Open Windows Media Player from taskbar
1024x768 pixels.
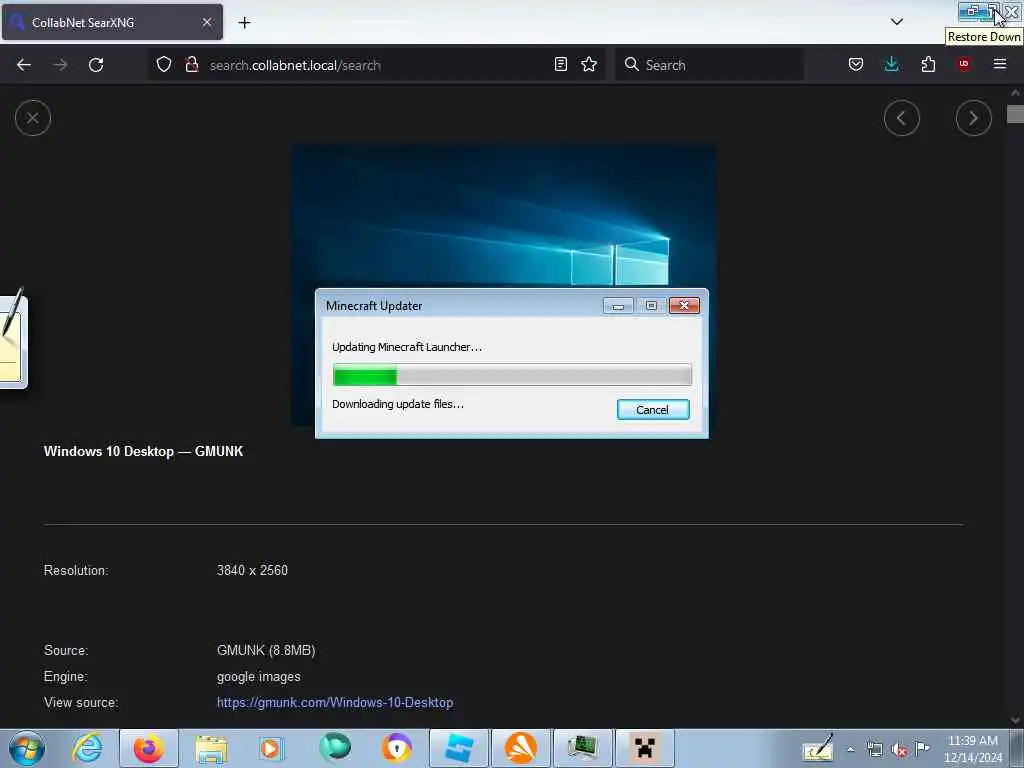click(x=272, y=748)
